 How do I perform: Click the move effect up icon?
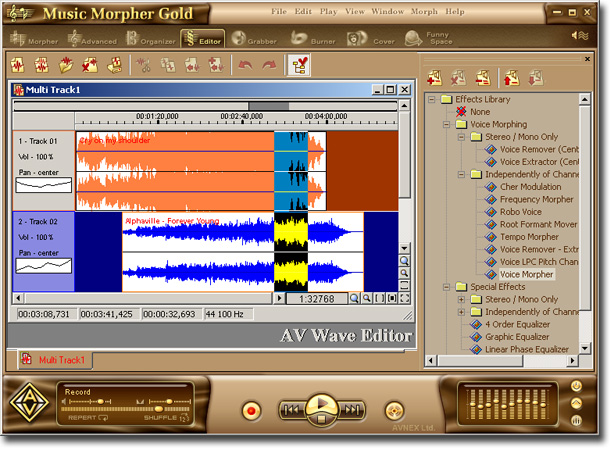(512, 78)
